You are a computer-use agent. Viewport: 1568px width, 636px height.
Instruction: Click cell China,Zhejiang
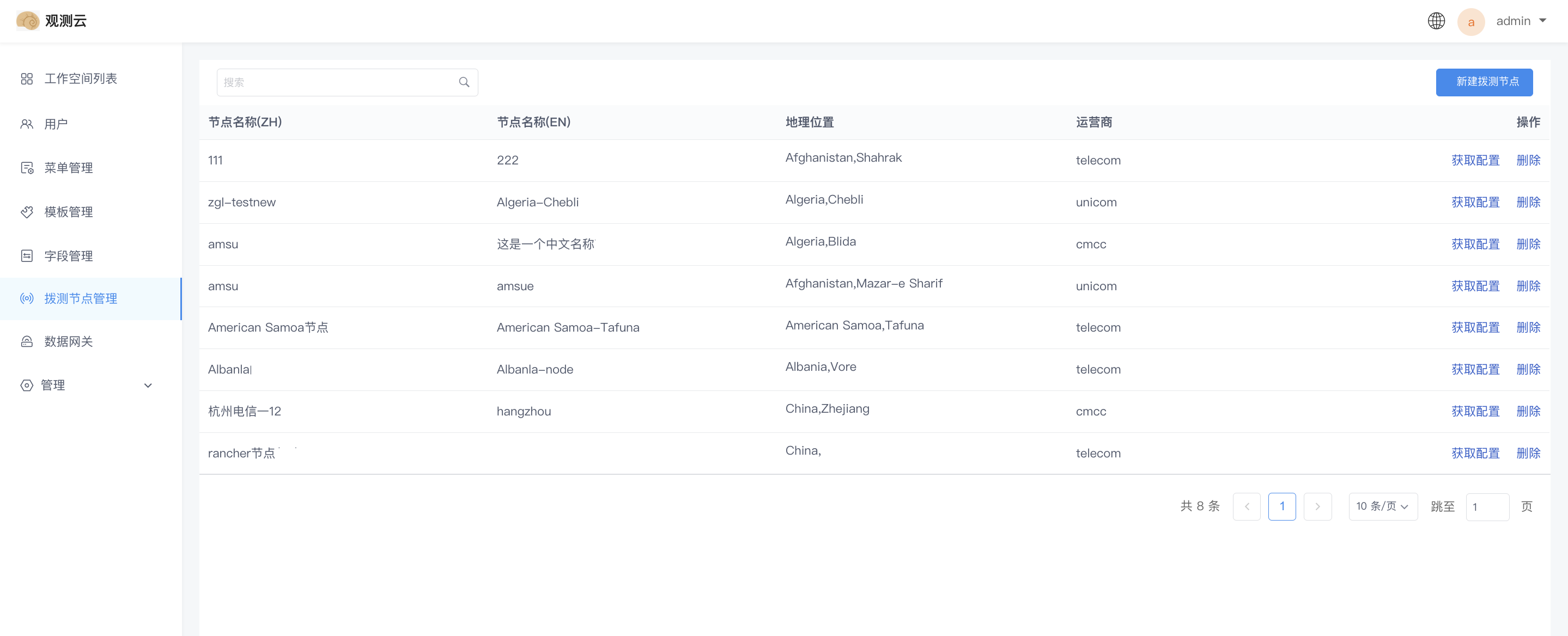pos(826,409)
